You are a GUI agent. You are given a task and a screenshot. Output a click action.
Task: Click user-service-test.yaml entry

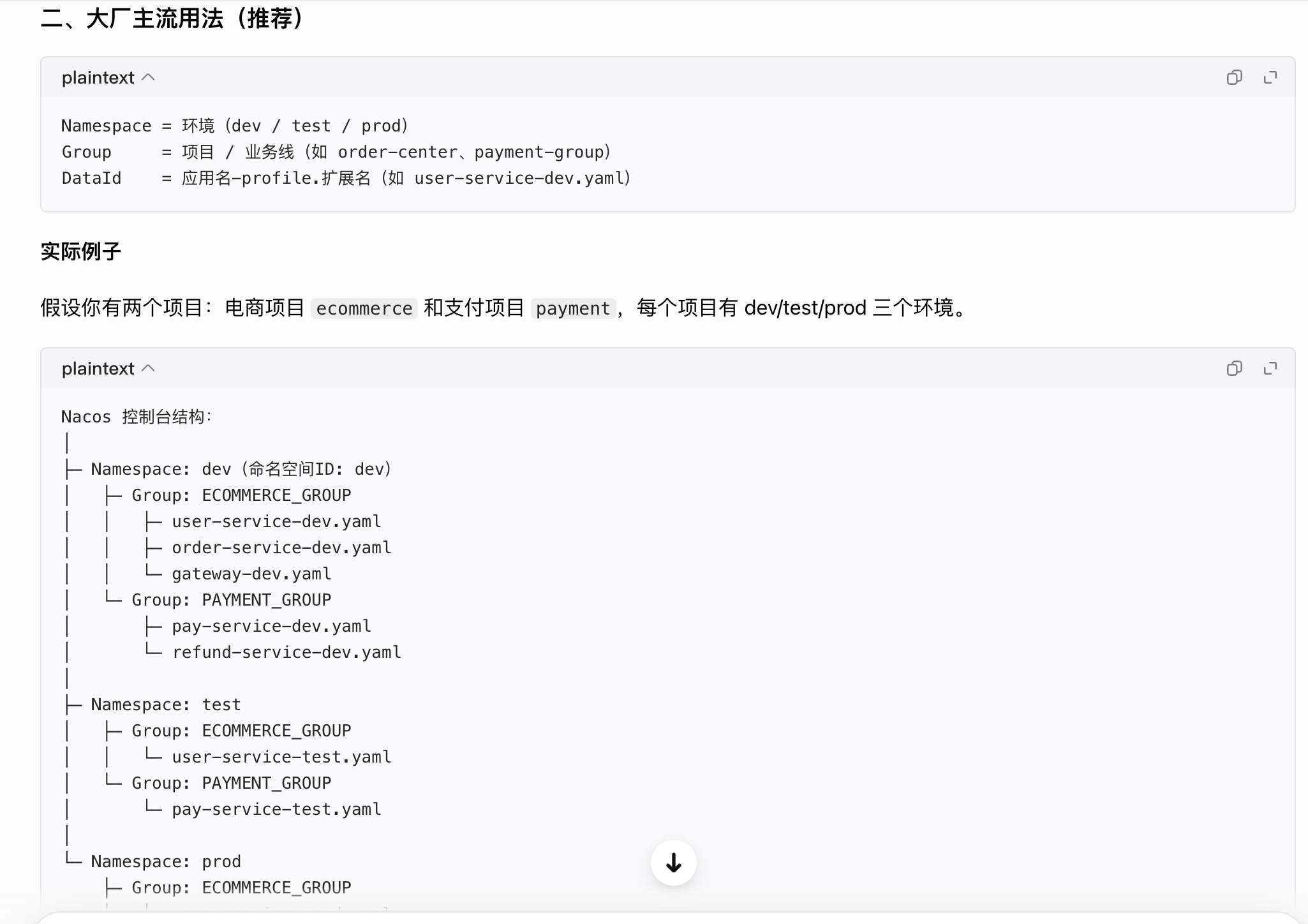point(281,757)
